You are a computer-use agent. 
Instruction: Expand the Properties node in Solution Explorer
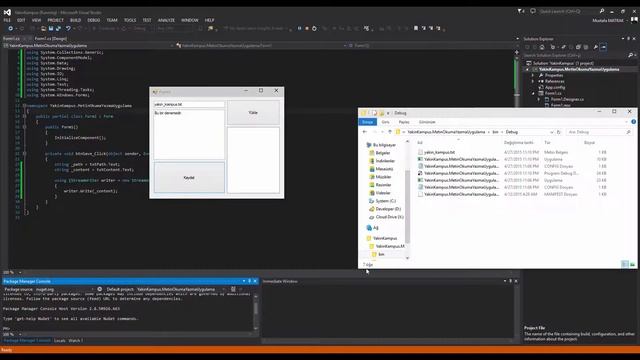click(x=533, y=76)
